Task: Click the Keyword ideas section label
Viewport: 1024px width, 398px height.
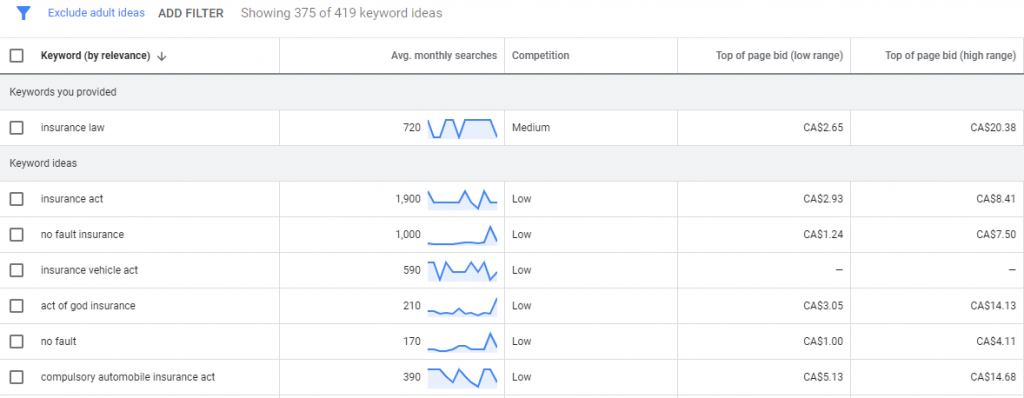Action: [x=43, y=163]
